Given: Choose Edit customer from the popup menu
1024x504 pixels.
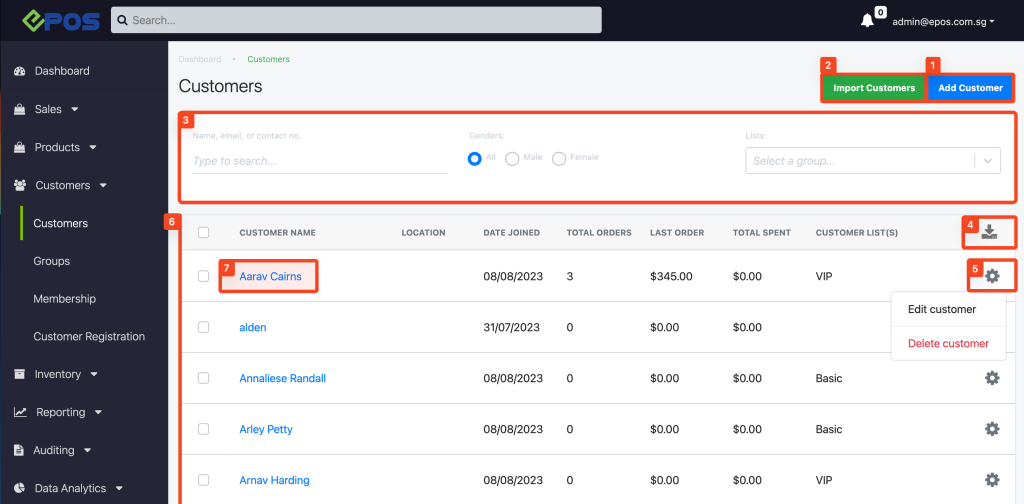Looking at the screenshot, I should pyautogui.click(x=942, y=309).
